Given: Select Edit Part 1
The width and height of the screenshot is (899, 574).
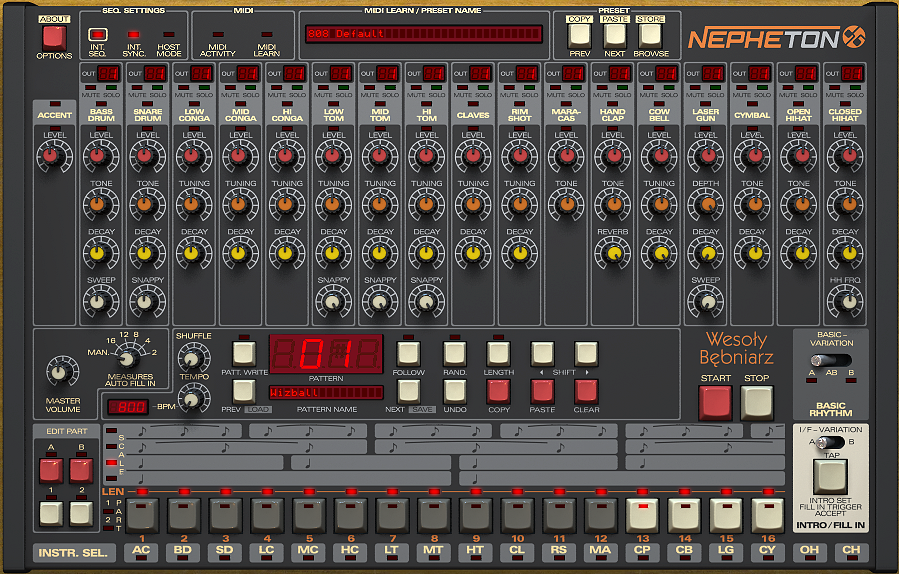Looking at the screenshot, I should pyautogui.click(x=51, y=514).
